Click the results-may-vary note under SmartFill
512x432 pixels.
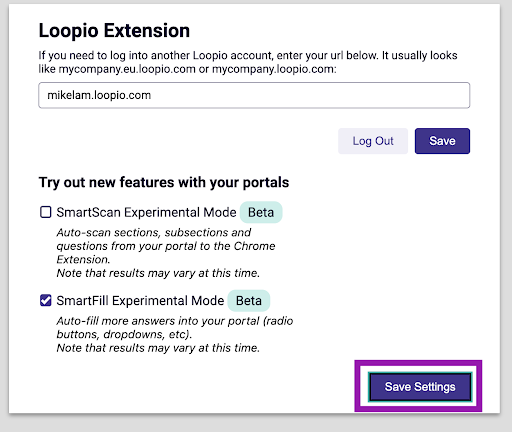point(158,348)
